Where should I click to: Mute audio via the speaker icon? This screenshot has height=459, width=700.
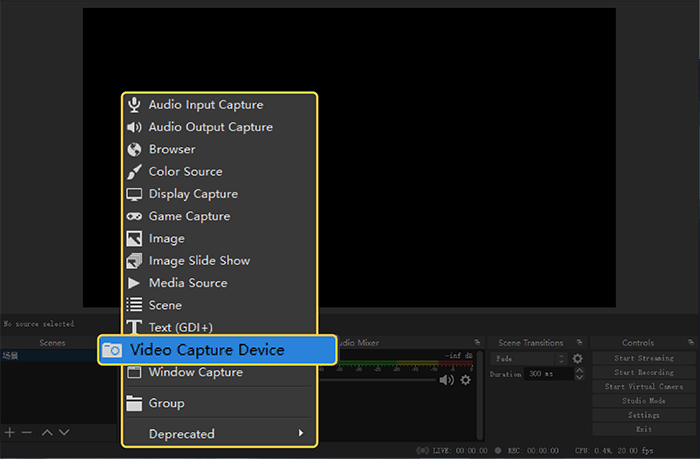(x=446, y=380)
